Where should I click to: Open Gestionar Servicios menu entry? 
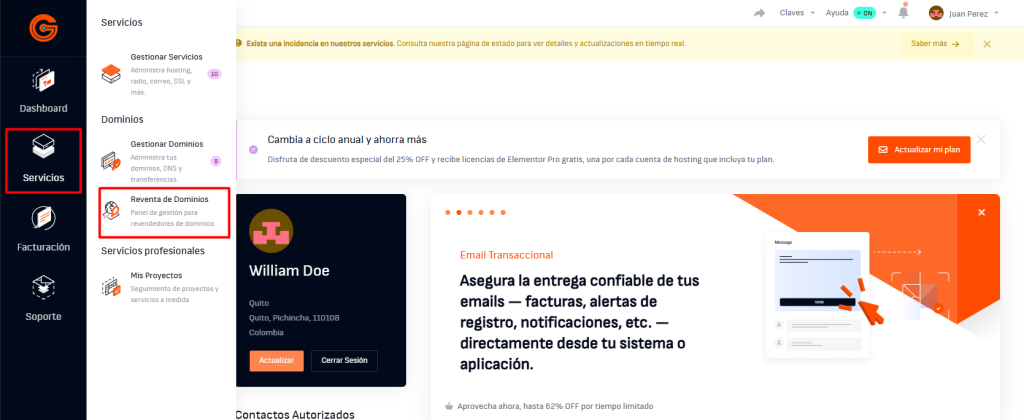(x=165, y=57)
